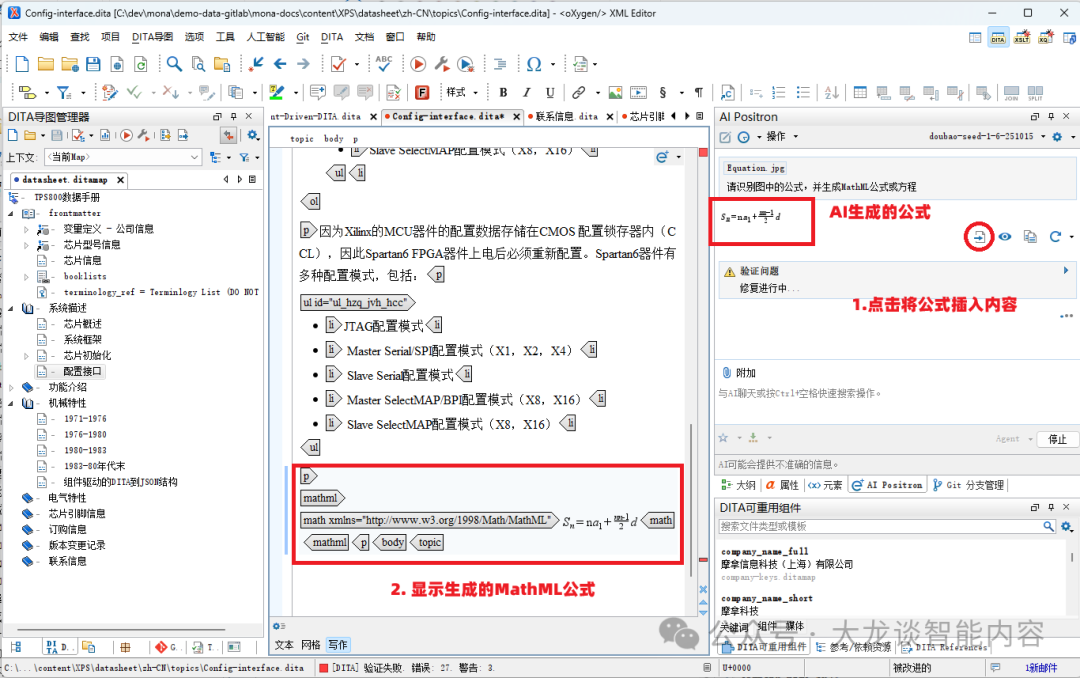Expand 芯片初始化 tree node
Screen dimensions: 1080x678
click(x=26, y=356)
